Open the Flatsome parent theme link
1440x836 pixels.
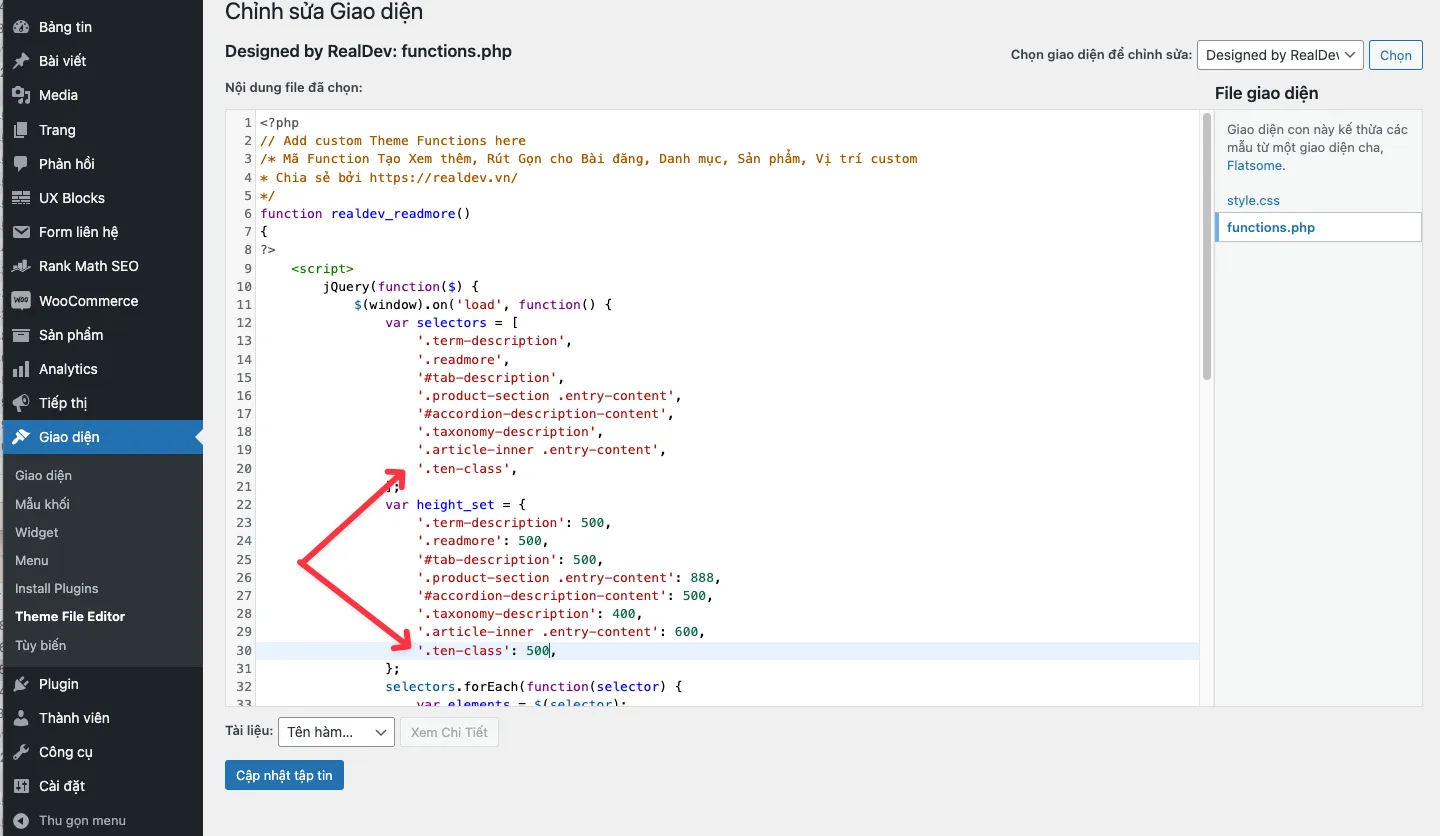[1256, 165]
